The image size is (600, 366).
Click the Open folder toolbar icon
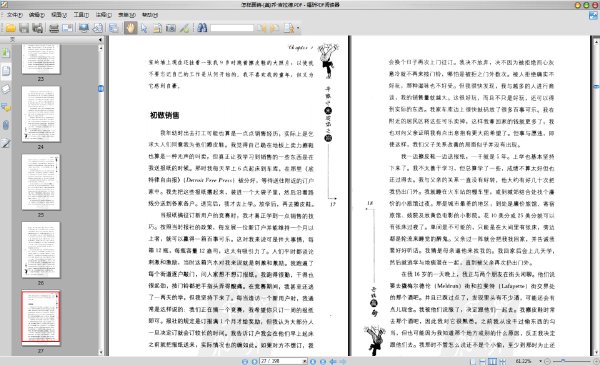11,28
